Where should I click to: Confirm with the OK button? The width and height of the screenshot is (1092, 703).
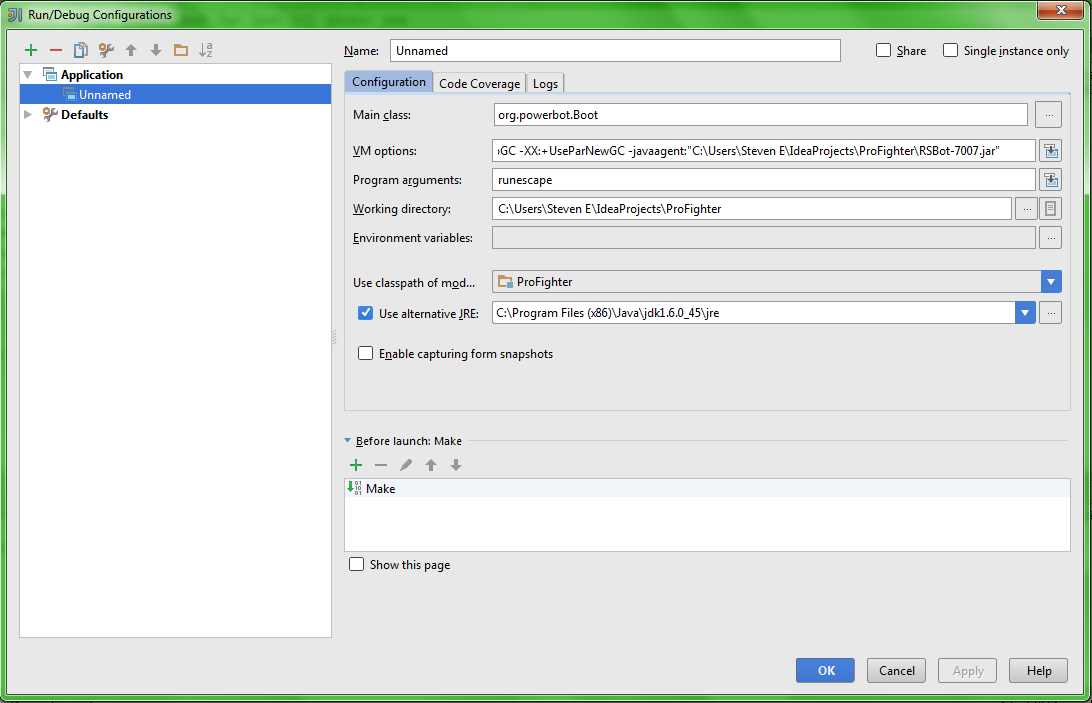coord(825,670)
